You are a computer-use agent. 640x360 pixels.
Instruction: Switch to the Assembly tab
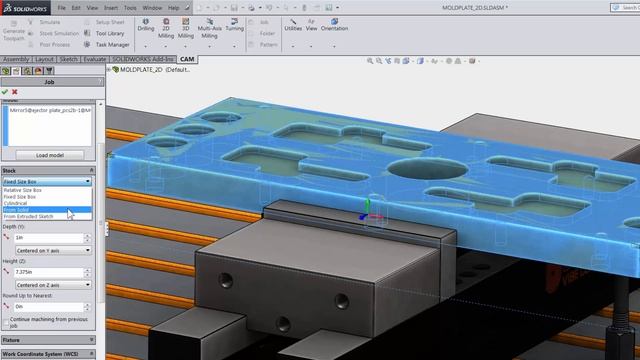[x=16, y=59]
